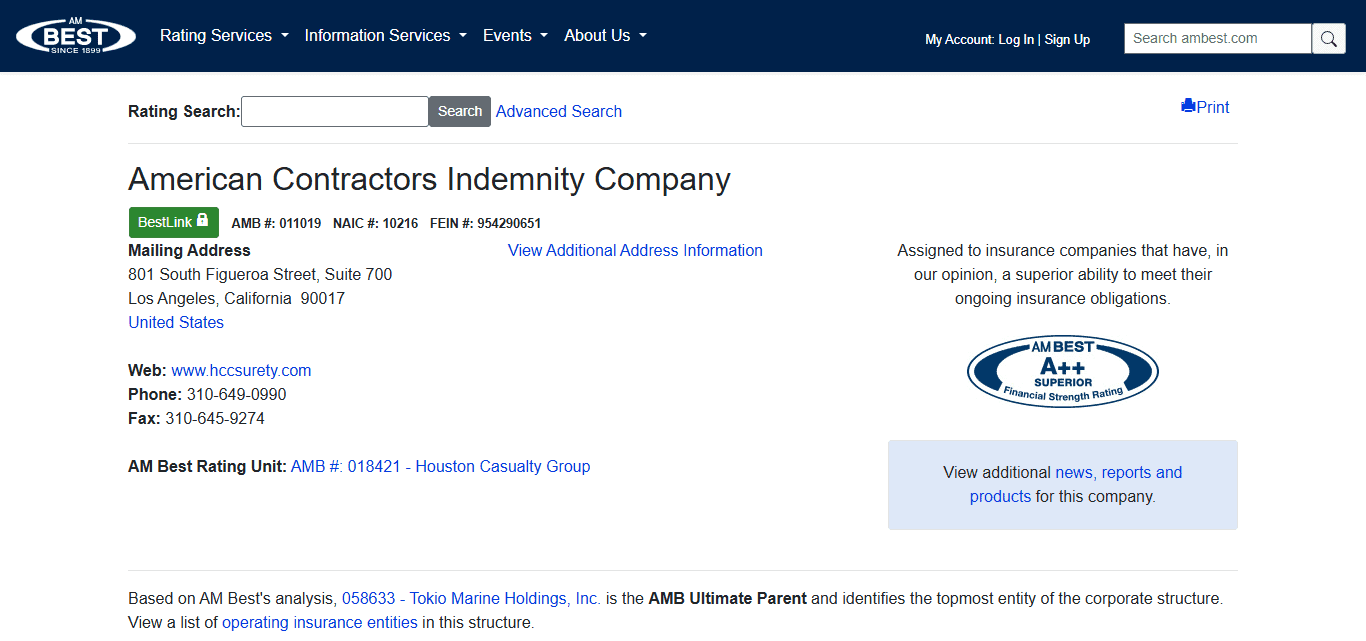Click the Log In link
The image size is (1366, 641).
coord(1016,40)
